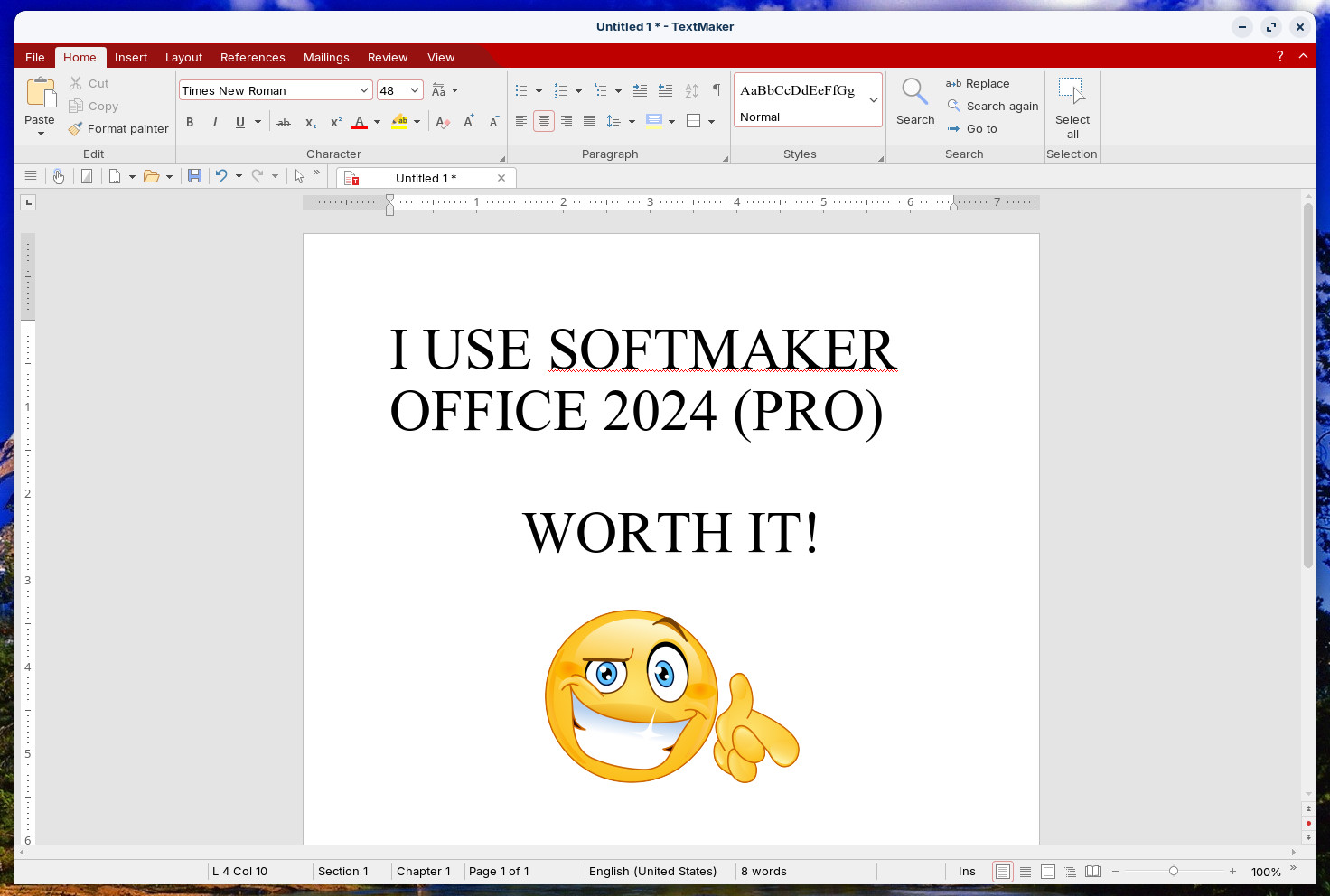The height and width of the screenshot is (896, 1330).
Task: Click the touch mode hand icon
Action: (59, 176)
